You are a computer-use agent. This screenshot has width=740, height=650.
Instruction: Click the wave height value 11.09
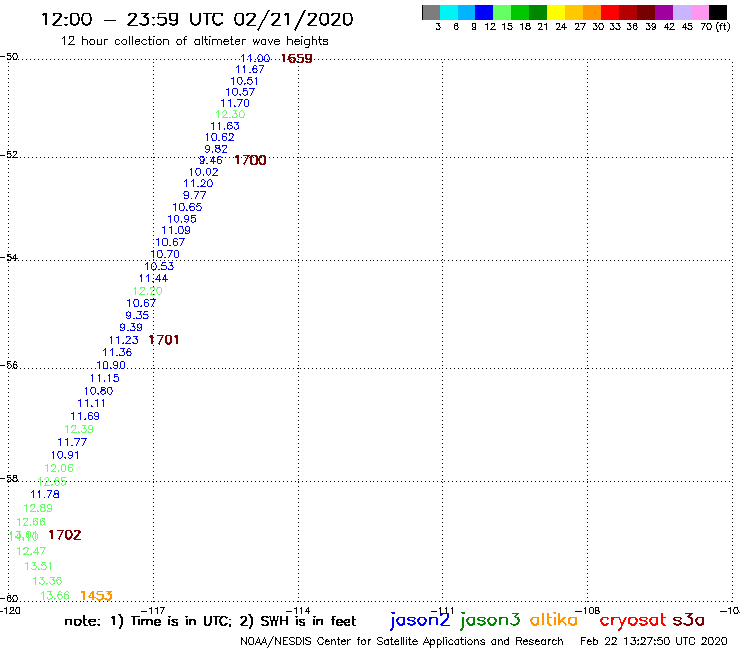(176, 230)
